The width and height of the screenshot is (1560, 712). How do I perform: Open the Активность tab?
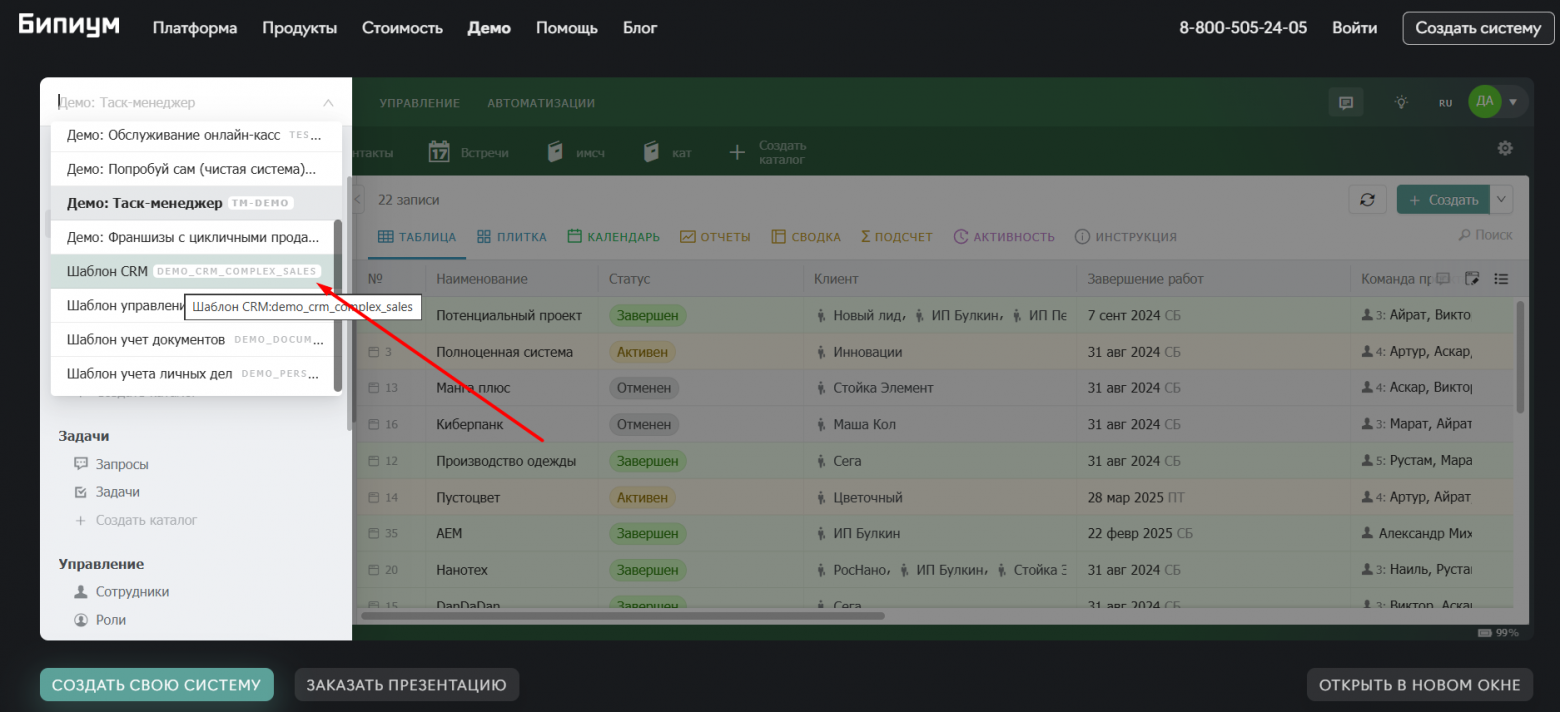1004,237
